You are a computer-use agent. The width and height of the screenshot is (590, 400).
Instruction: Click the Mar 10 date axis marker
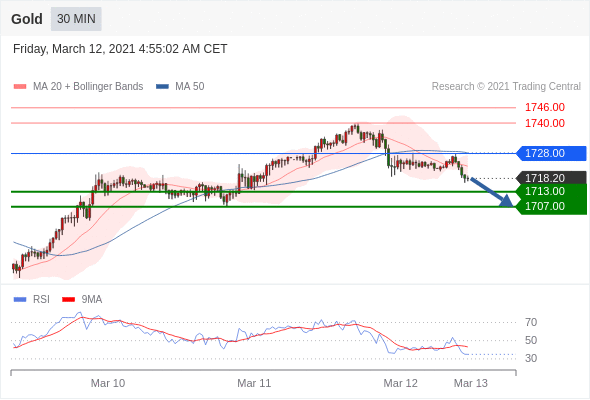tap(108, 383)
